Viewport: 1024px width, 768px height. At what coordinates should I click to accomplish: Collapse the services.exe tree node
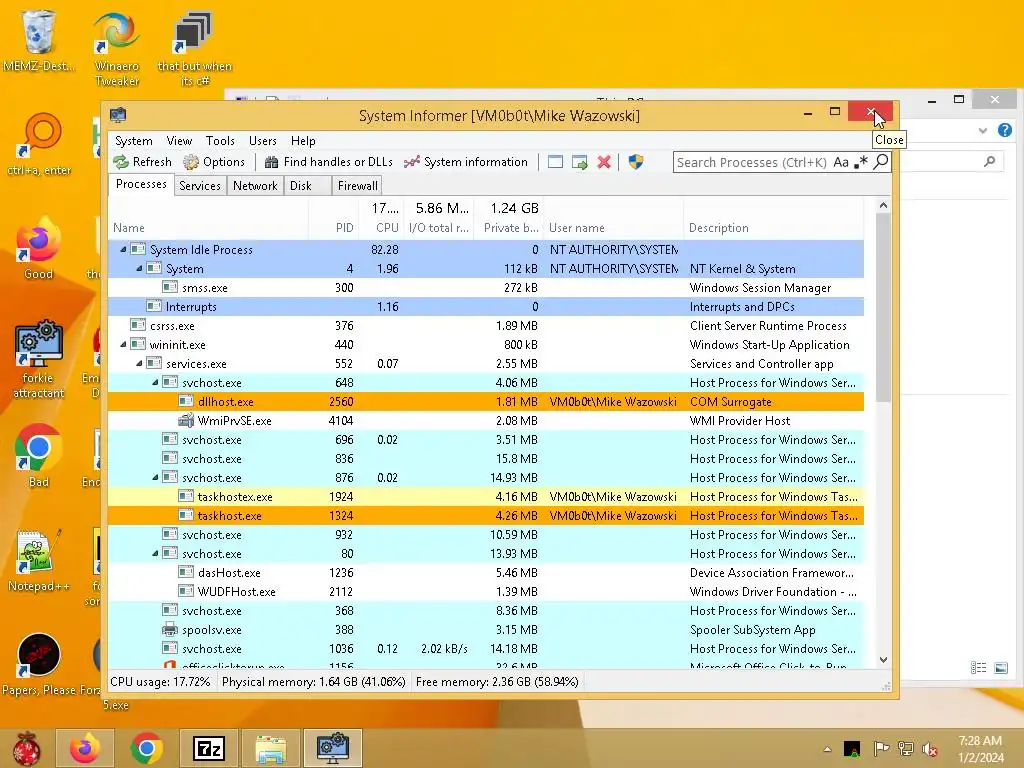139,363
